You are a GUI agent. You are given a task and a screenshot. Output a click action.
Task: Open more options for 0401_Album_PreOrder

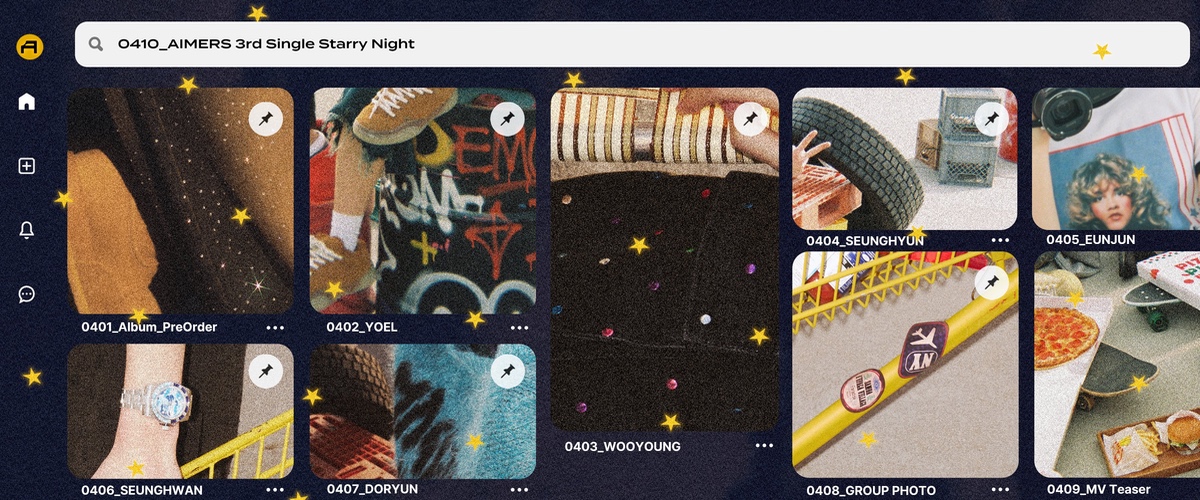click(x=276, y=327)
